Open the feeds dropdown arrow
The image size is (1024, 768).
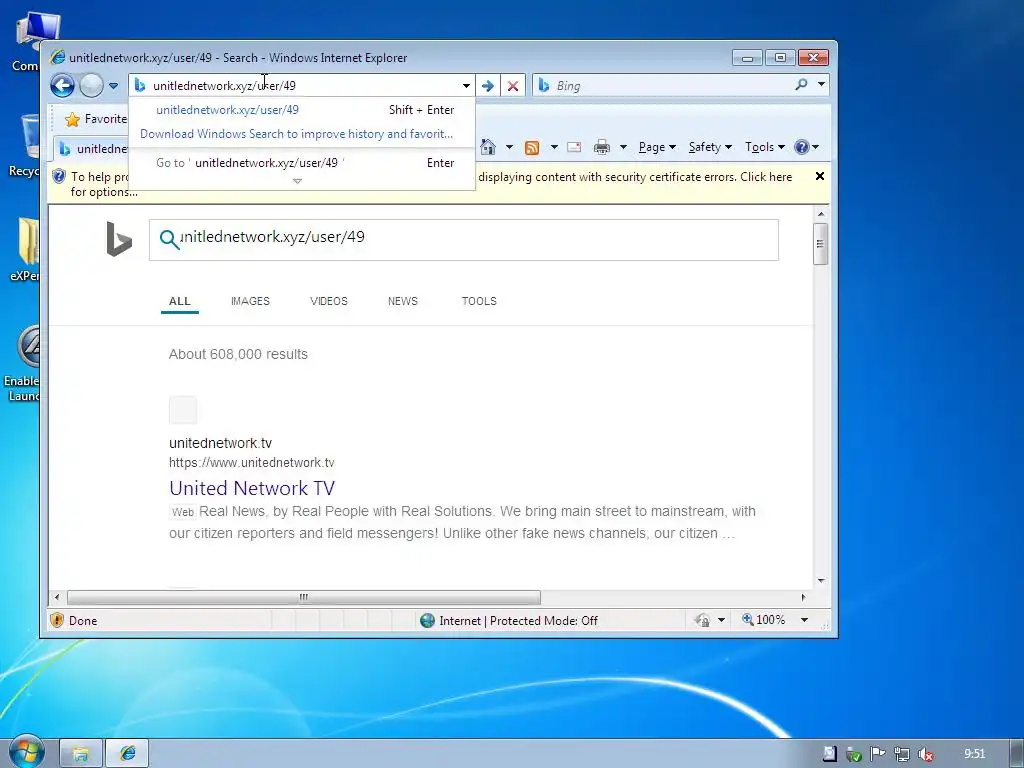coord(554,147)
